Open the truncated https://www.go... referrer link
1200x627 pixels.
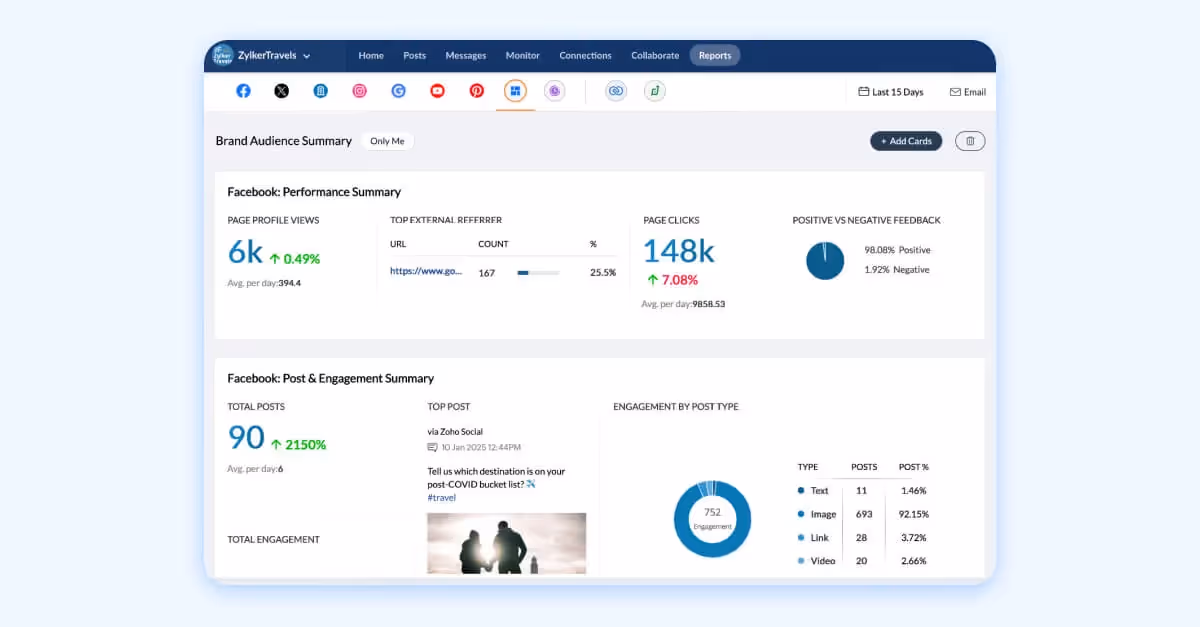[x=427, y=271]
